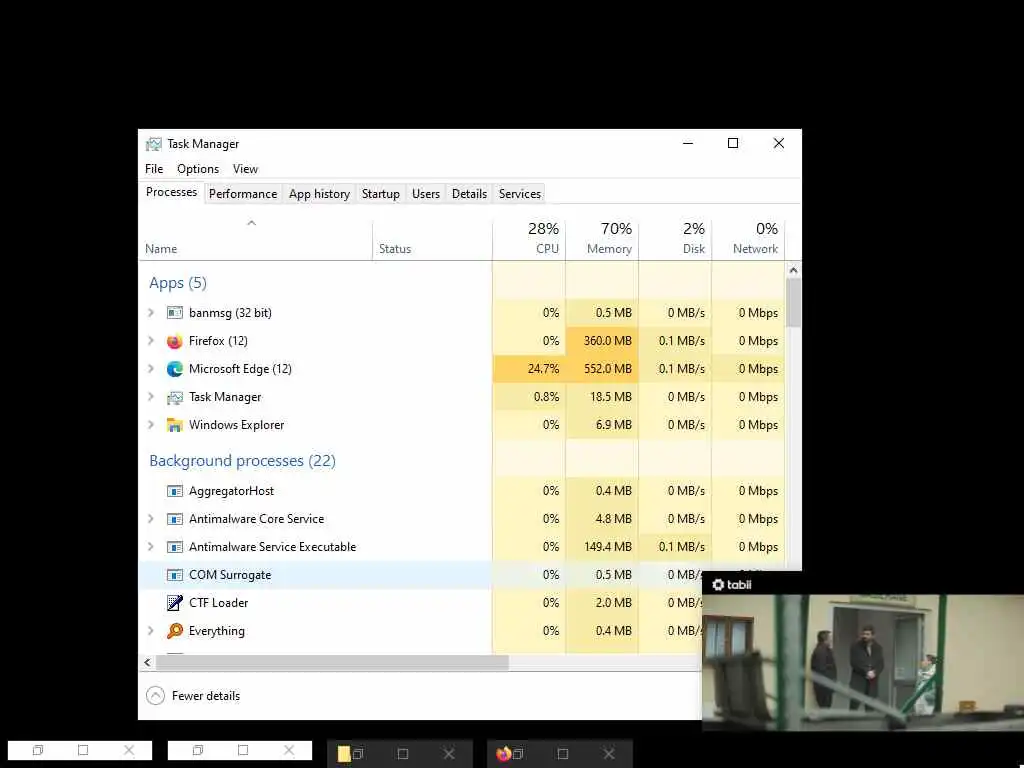Select the banmsg (32 bit) app icon
Image resolution: width=1024 pixels, height=768 pixels.
point(174,313)
